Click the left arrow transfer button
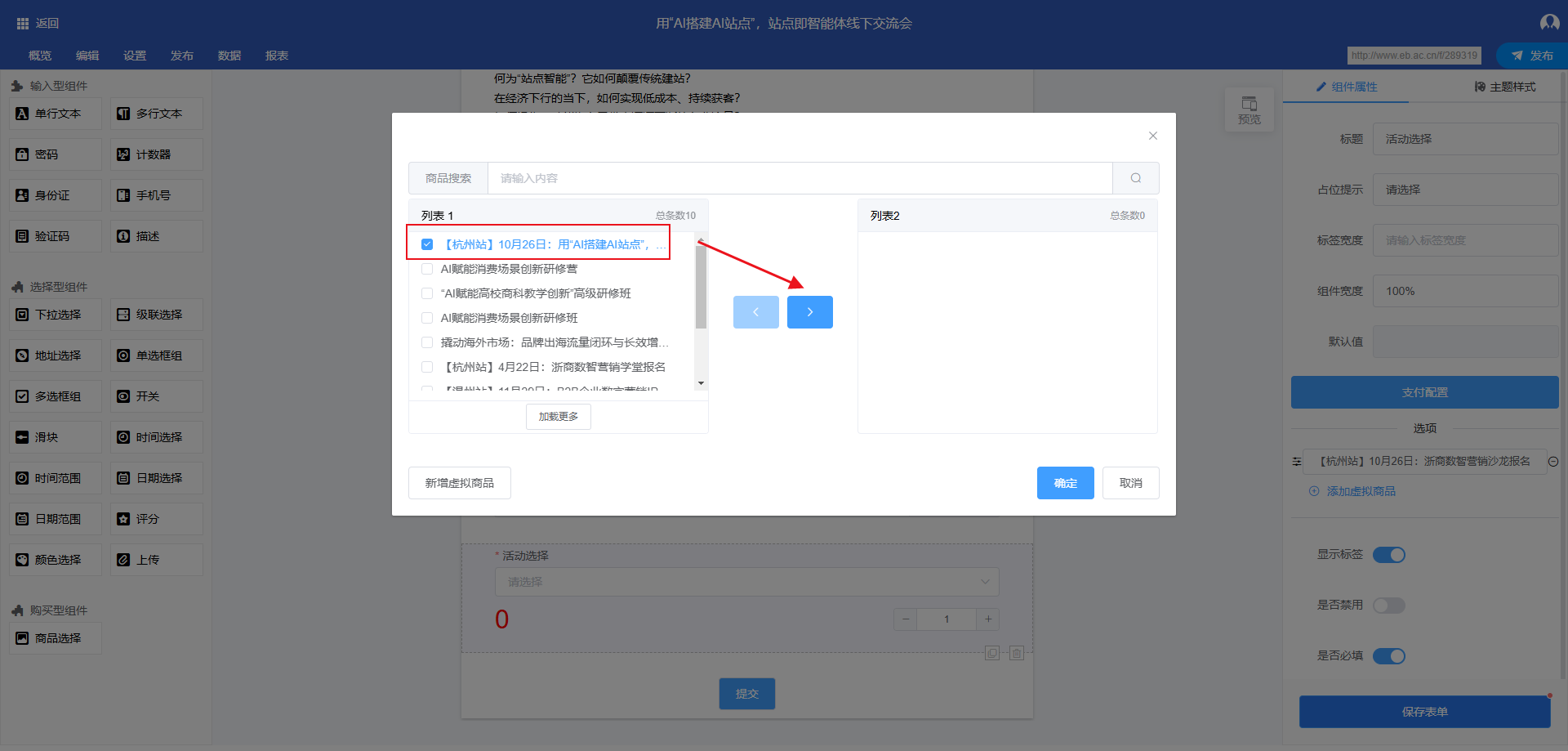The width and height of the screenshot is (1568, 751). click(x=755, y=312)
